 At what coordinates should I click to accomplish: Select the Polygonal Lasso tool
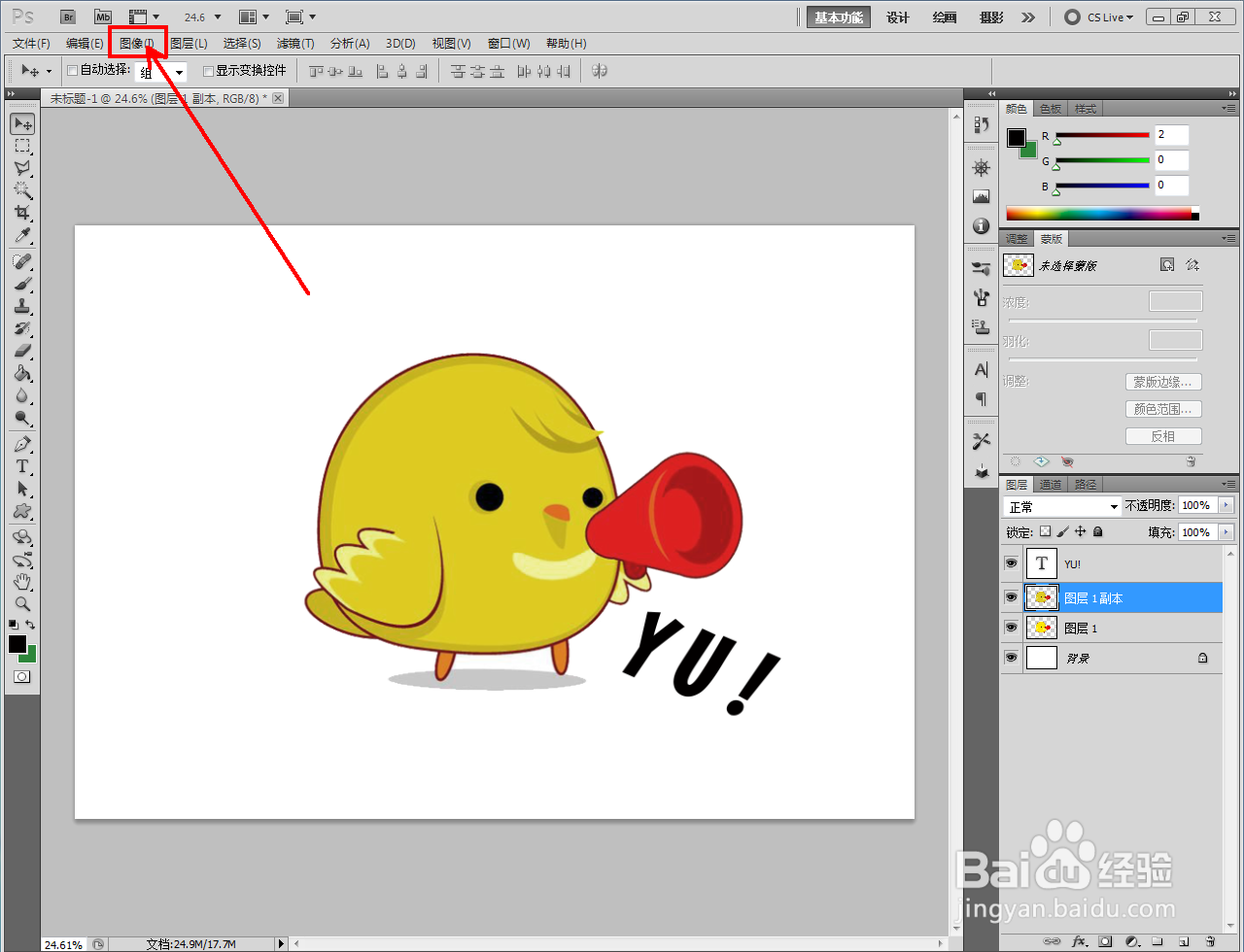tap(22, 168)
